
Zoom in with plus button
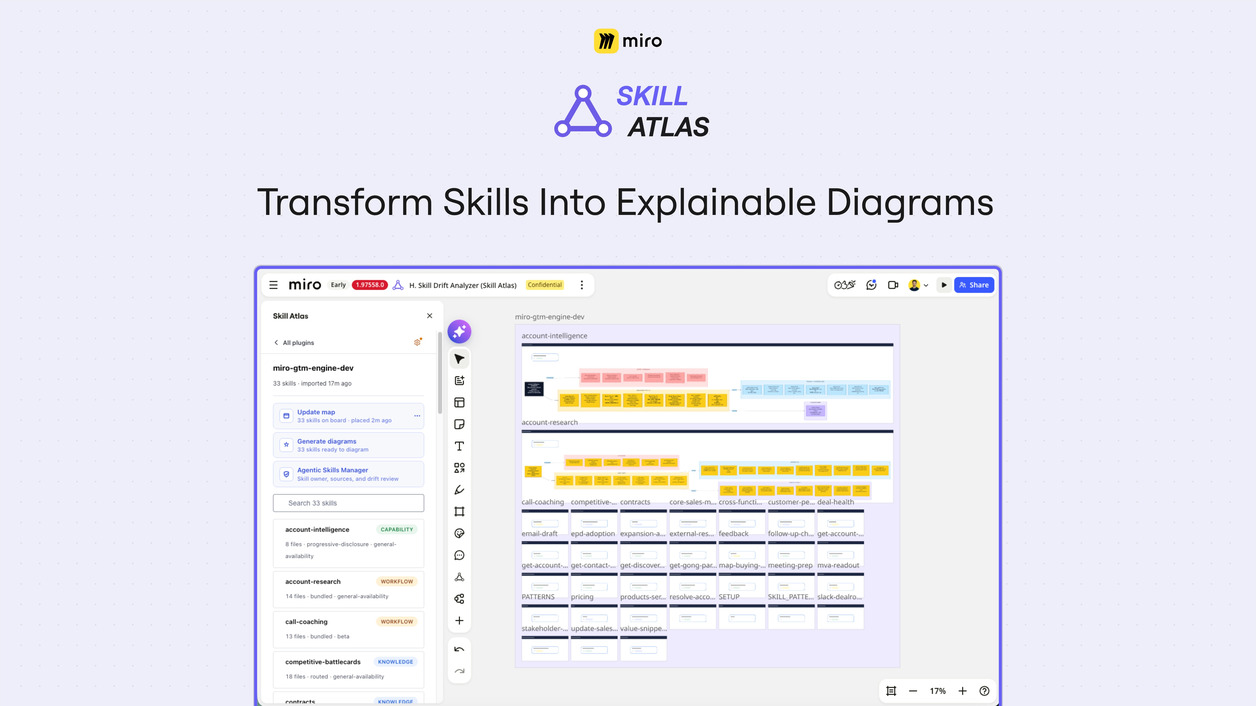[962, 691]
